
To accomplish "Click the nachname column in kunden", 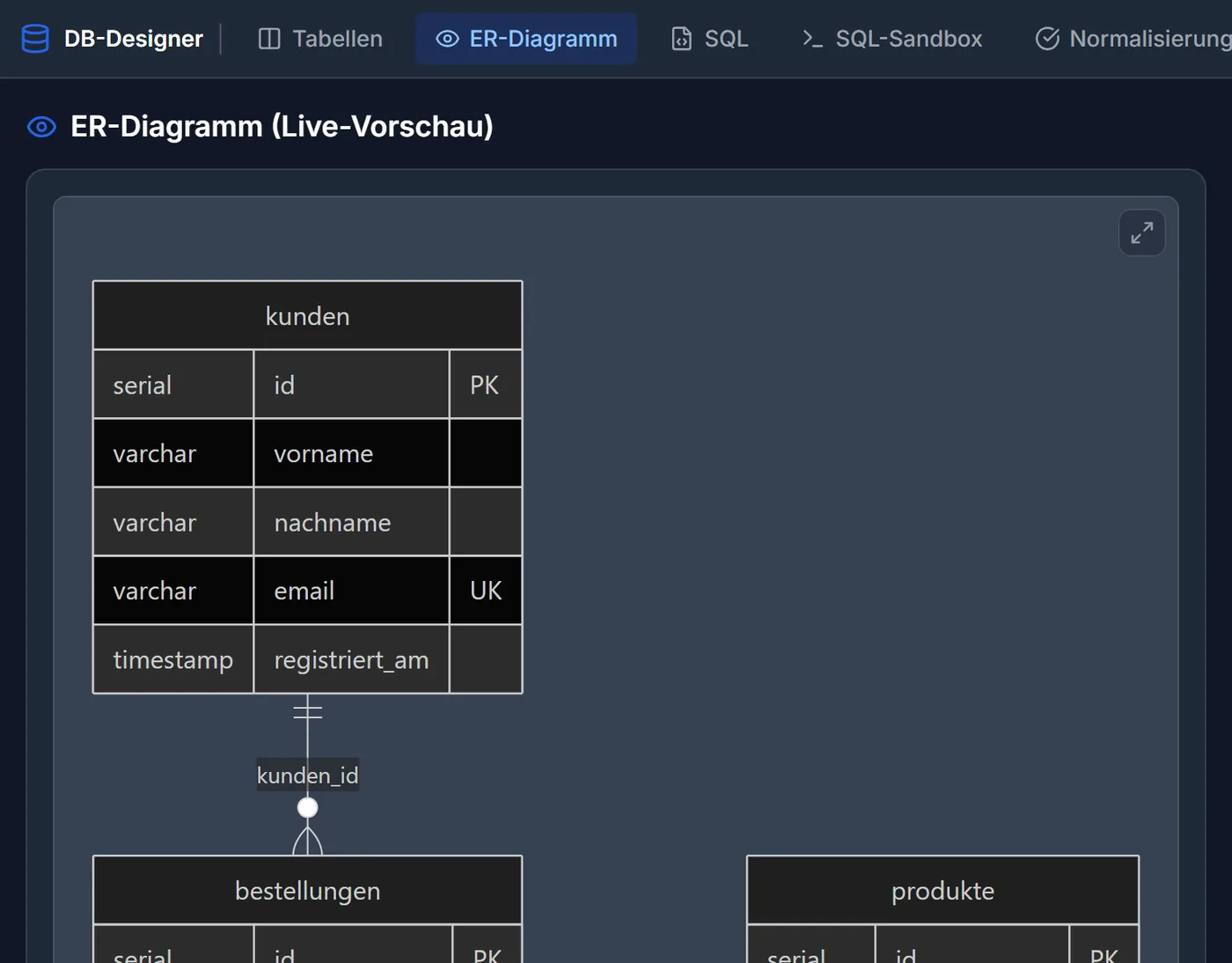I will (x=352, y=522).
